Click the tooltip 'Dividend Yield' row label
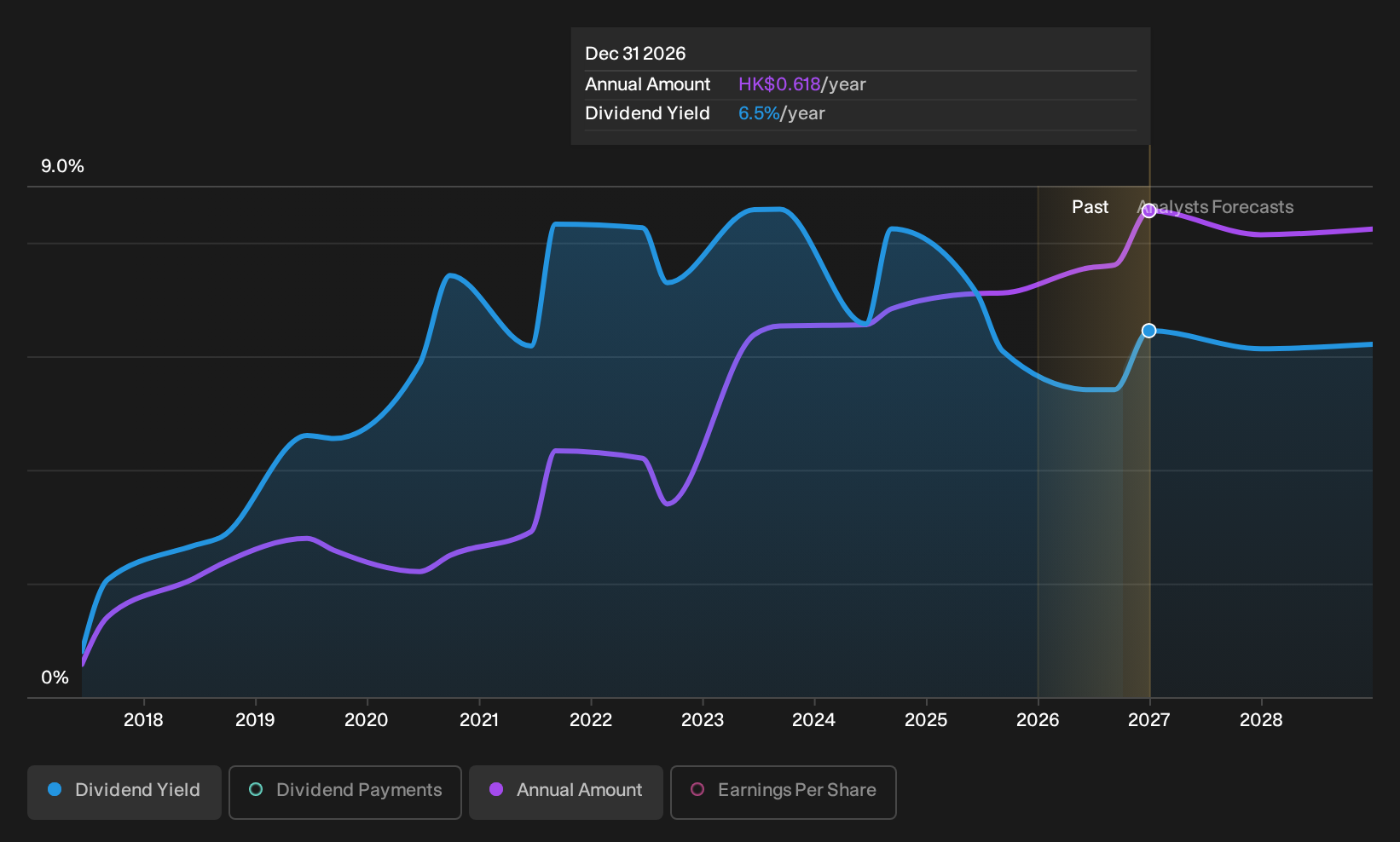Image resolution: width=1400 pixels, height=842 pixels. (648, 113)
